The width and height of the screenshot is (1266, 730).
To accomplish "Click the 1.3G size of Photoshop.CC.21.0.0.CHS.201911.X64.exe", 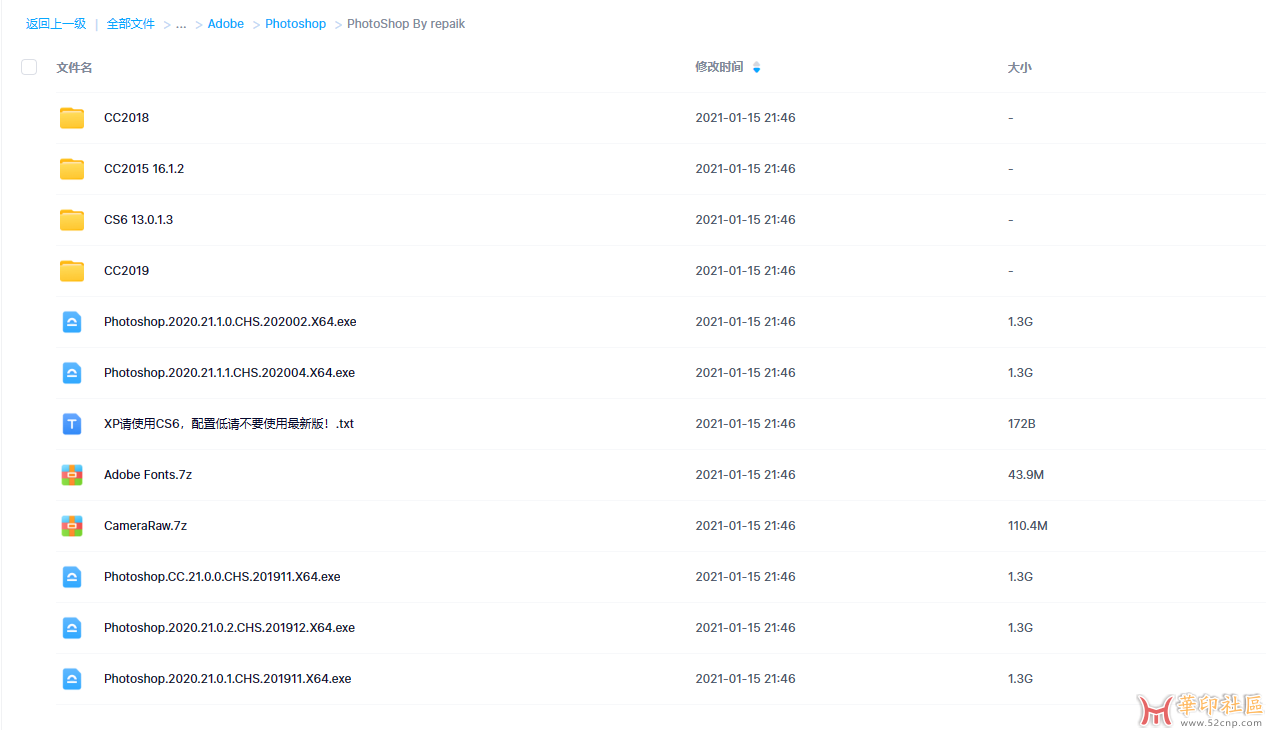I will tap(1020, 577).
